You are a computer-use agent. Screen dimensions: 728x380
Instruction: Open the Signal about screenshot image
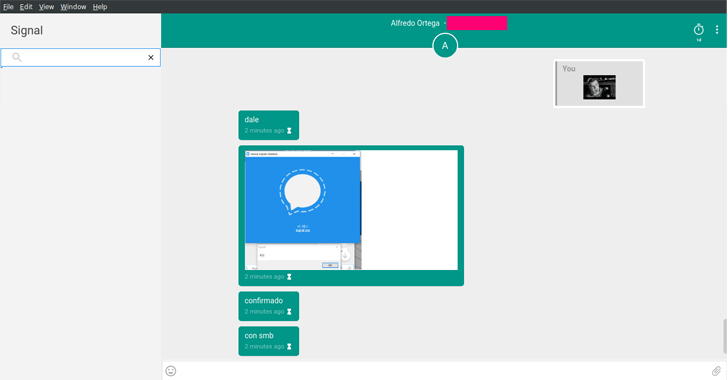coord(351,210)
